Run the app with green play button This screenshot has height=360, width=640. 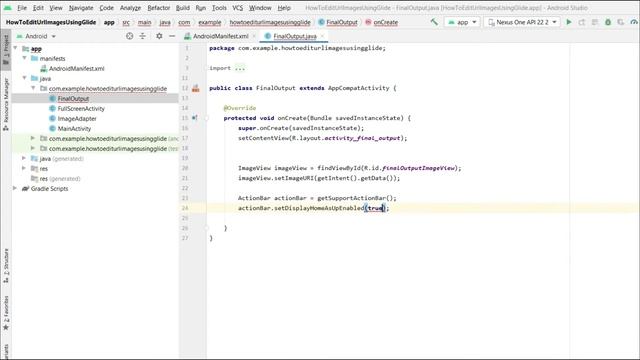point(569,22)
